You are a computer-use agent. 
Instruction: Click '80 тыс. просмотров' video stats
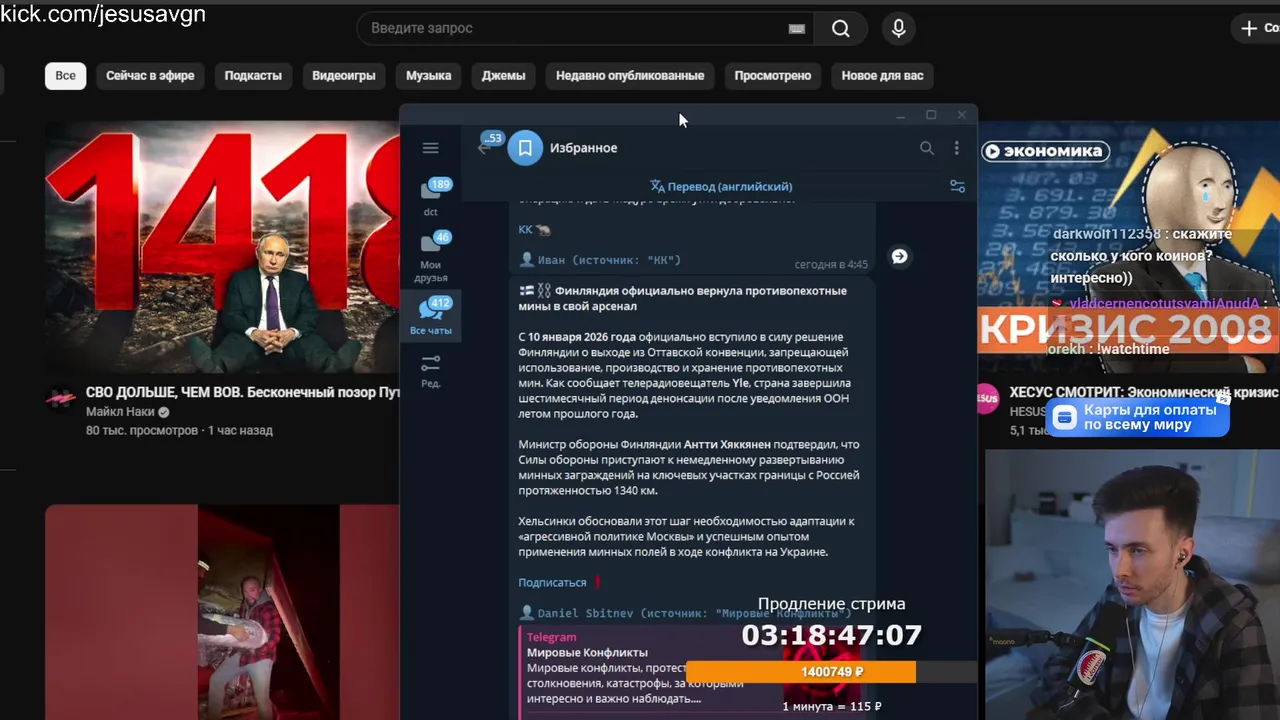click(x=142, y=430)
